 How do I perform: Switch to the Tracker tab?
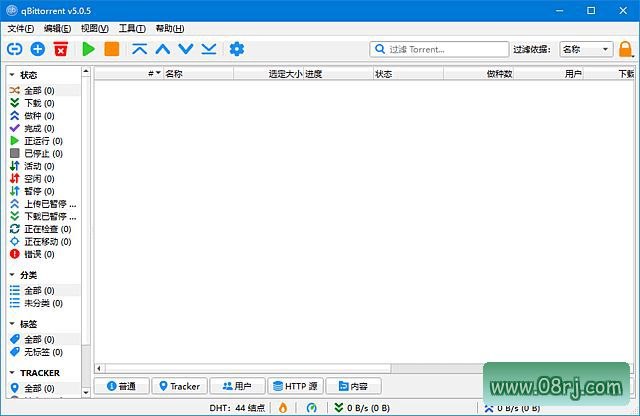pyautogui.click(x=180, y=386)
